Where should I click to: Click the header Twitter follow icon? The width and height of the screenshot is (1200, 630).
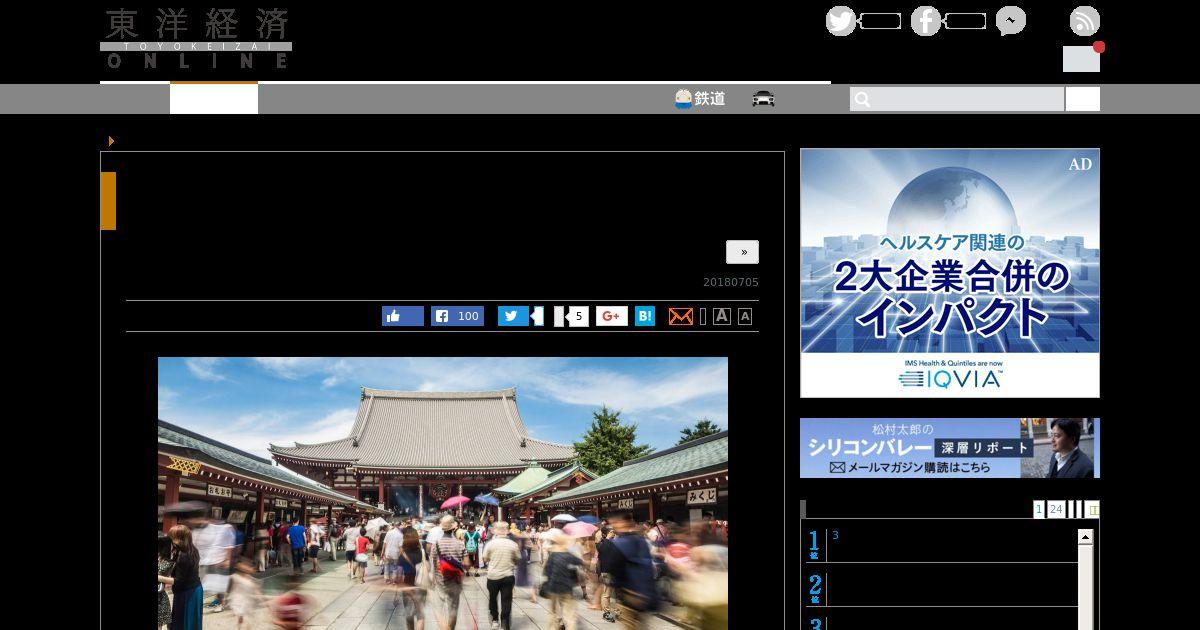click(841, 21)
